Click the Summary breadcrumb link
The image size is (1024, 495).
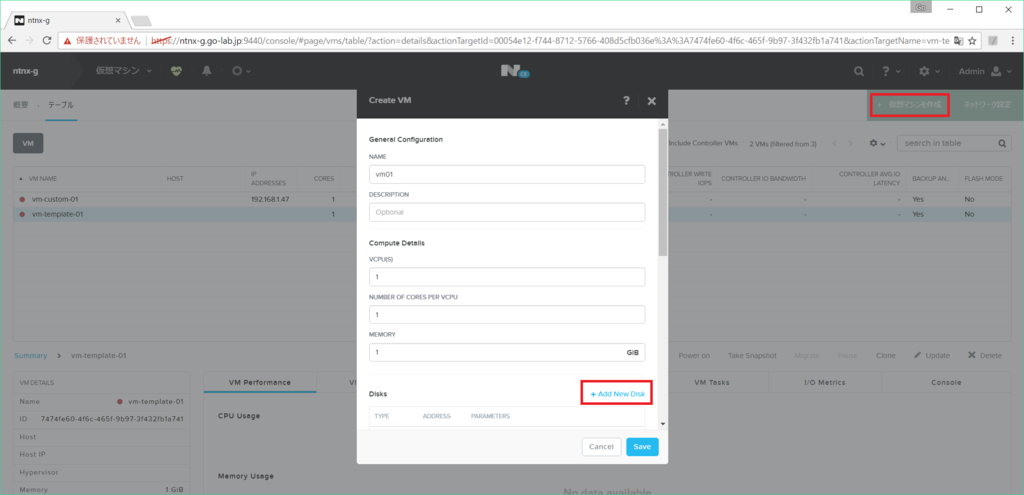point(31,355)
